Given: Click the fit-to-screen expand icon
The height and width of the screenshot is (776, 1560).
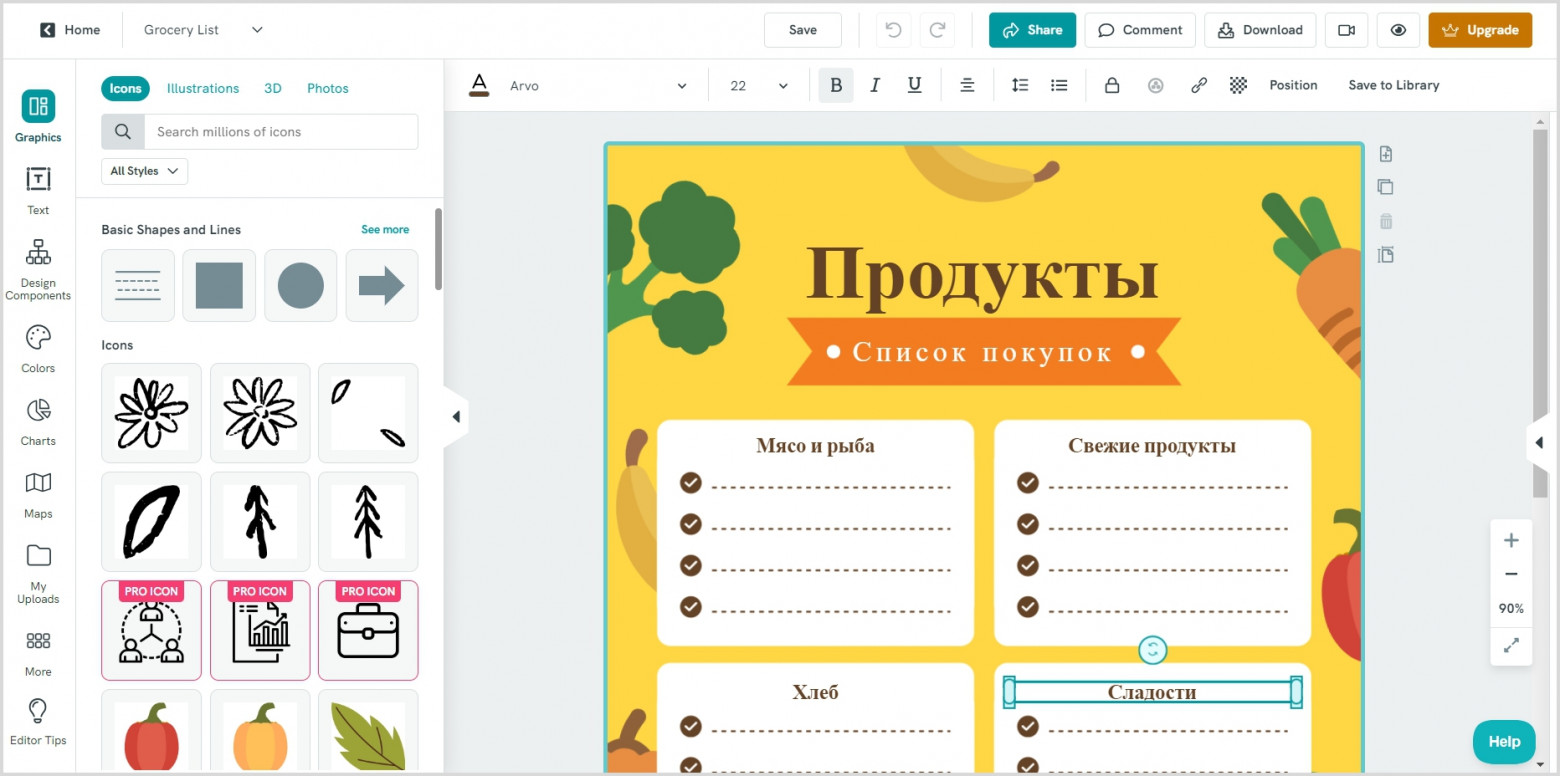Looking at the screenshot, I should pyautogui.click(x=1511, y=646).
